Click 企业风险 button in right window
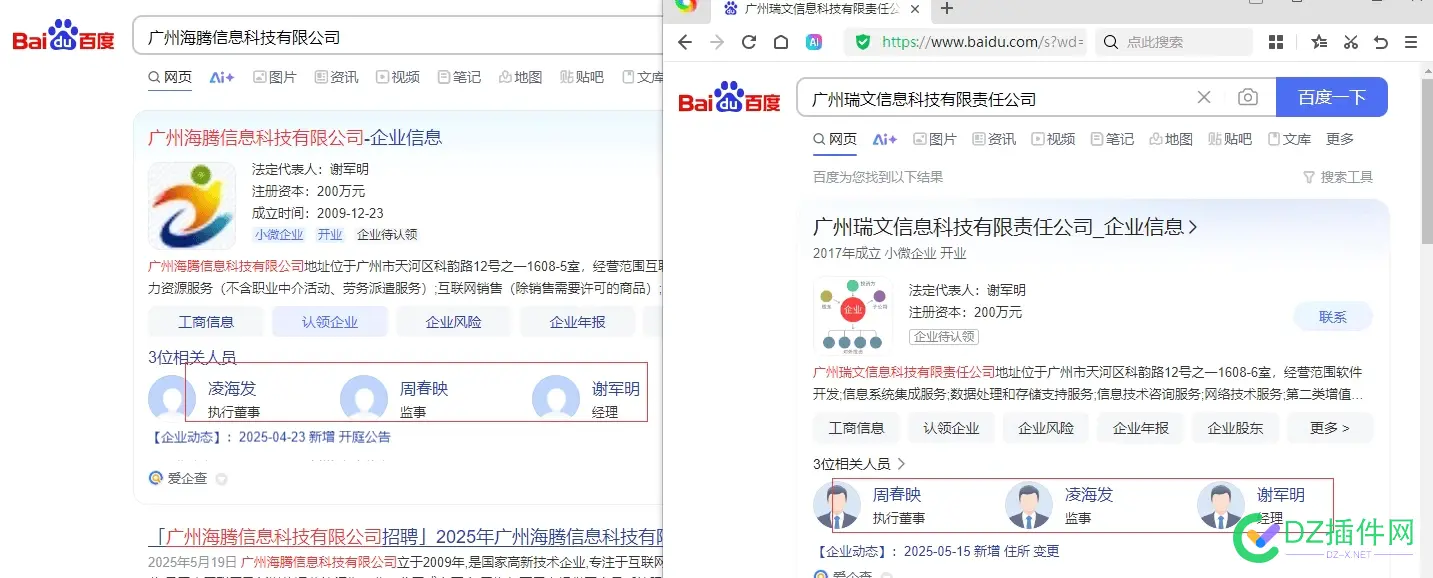Viewport: 1433px width, 578px height. (x=1046, y=428)
